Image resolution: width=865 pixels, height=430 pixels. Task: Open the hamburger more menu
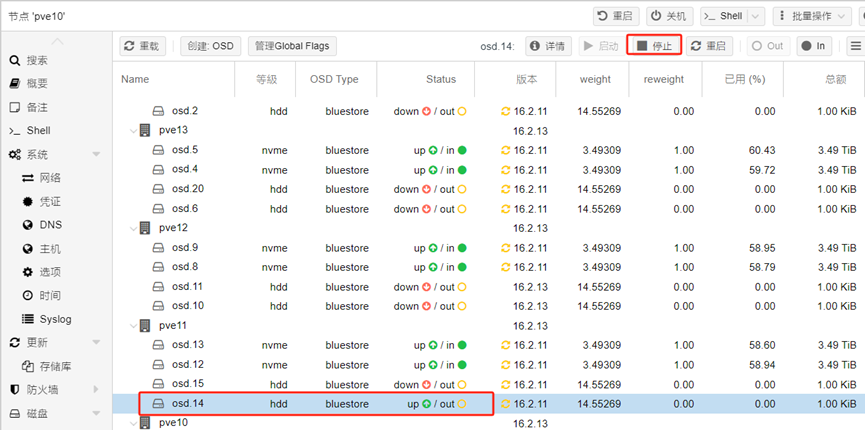pos(856,46)
